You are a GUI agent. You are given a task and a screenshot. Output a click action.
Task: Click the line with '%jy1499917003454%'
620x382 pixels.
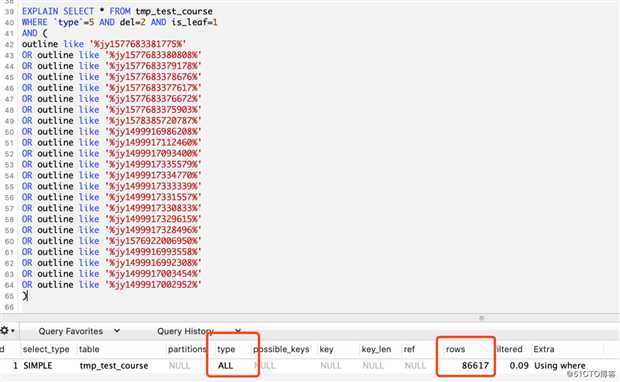(x=112, y=274)
